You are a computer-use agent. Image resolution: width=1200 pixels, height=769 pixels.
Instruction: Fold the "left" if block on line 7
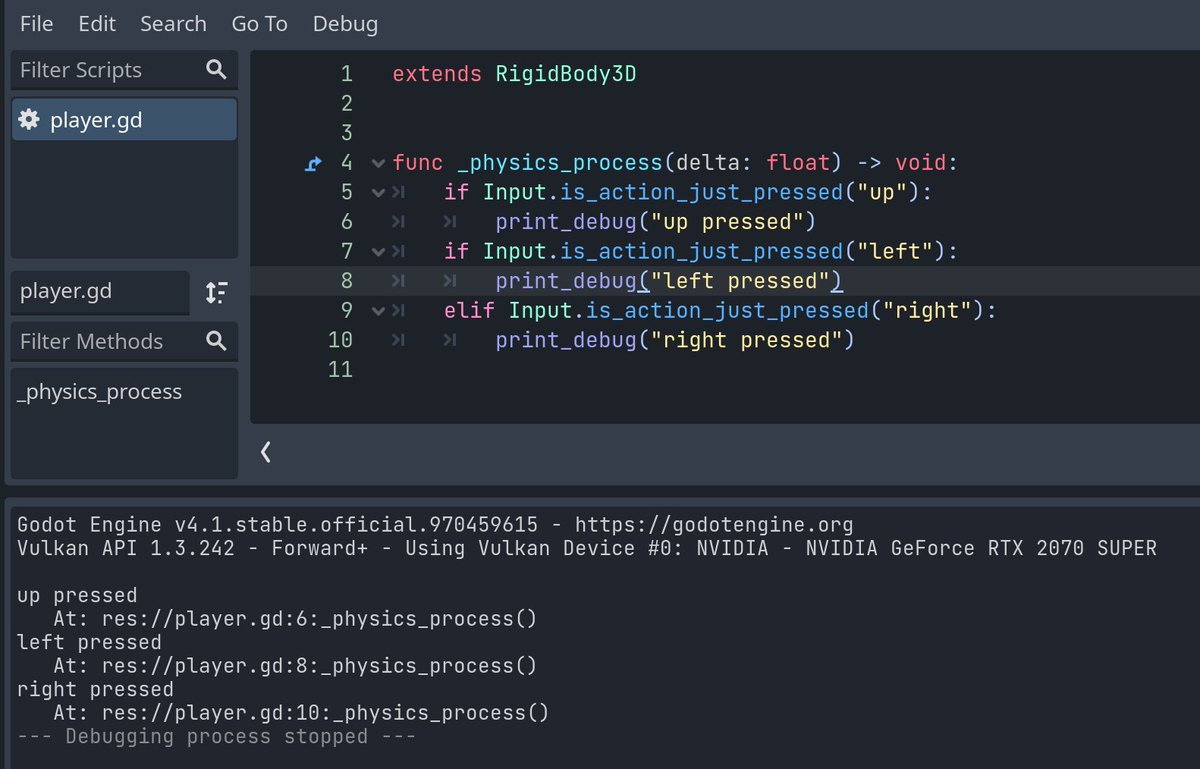[377, 251]
